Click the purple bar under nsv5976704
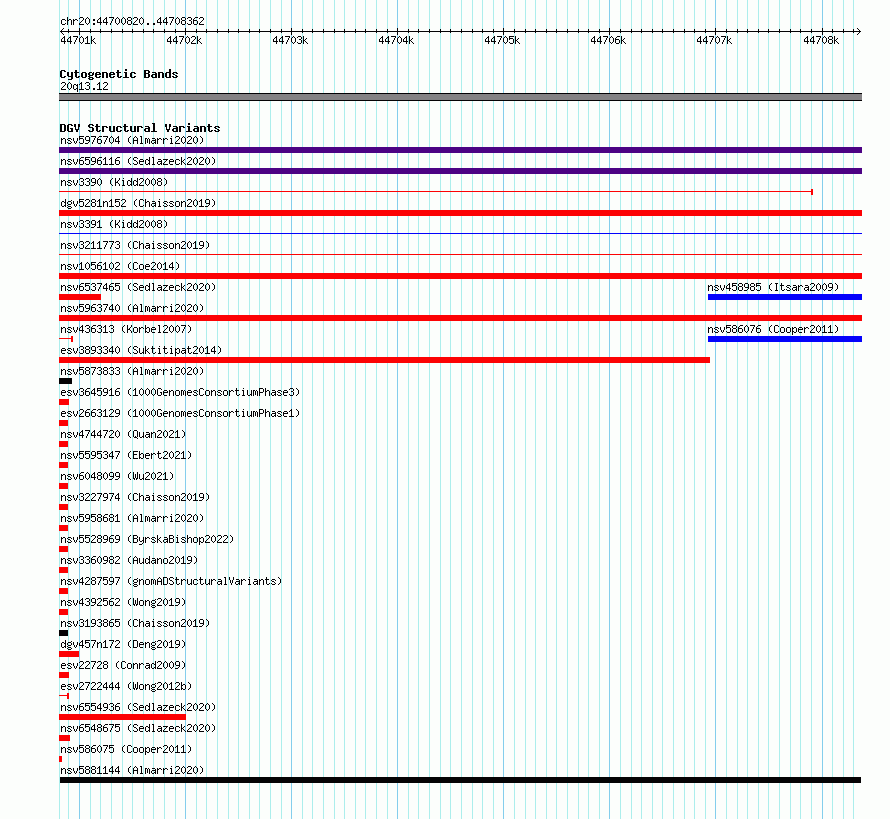The width and height of the screenshot is (890, 819). click(460, 150)
